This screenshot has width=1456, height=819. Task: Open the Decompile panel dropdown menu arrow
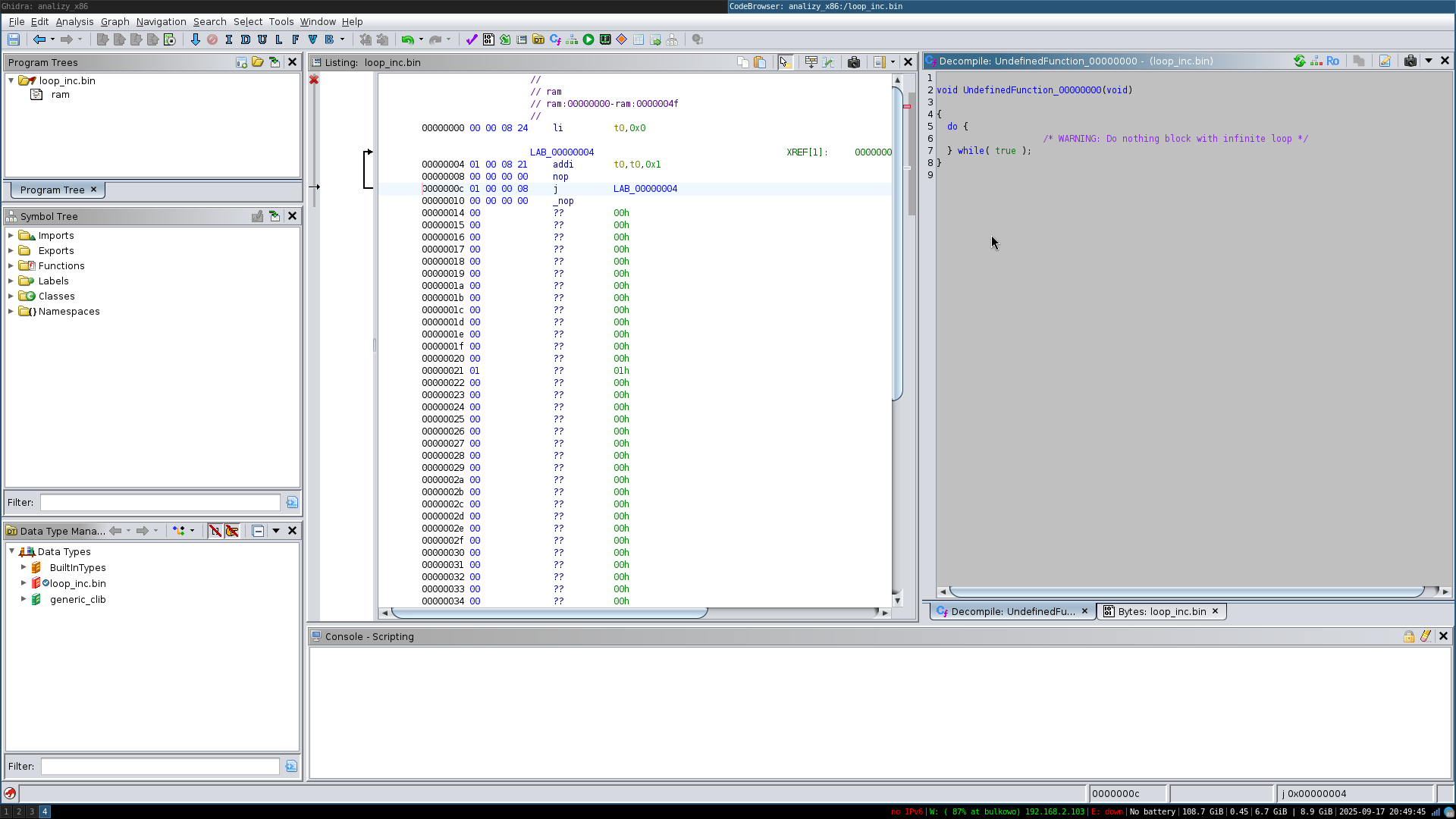coord(1429,61)
